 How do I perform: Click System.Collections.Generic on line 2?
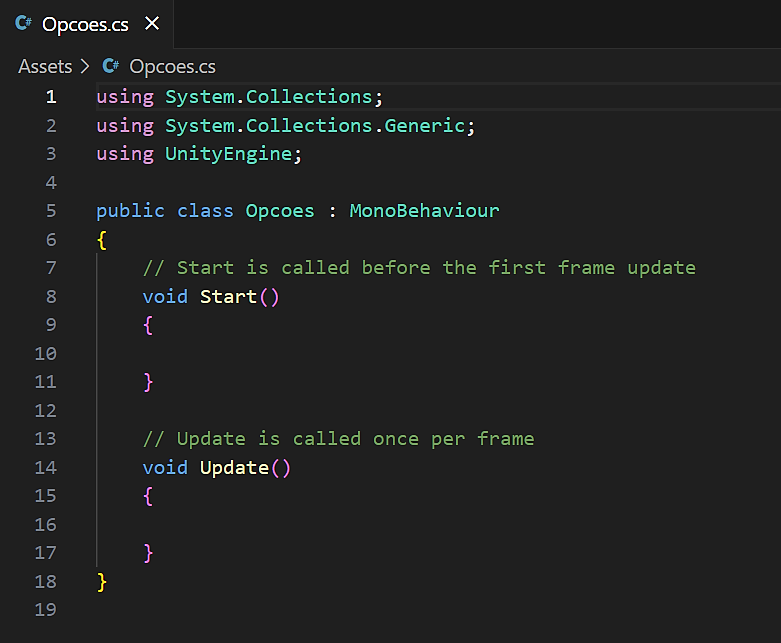315,126
